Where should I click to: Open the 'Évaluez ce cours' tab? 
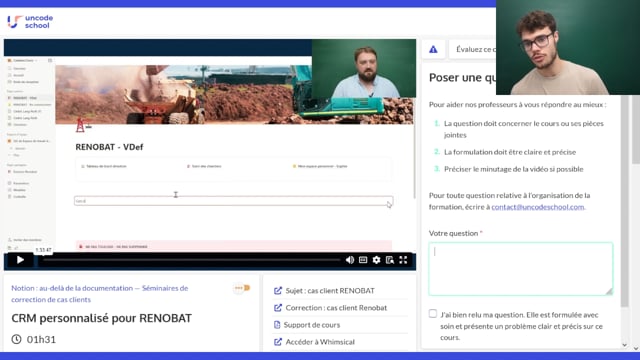coord(473,49)
